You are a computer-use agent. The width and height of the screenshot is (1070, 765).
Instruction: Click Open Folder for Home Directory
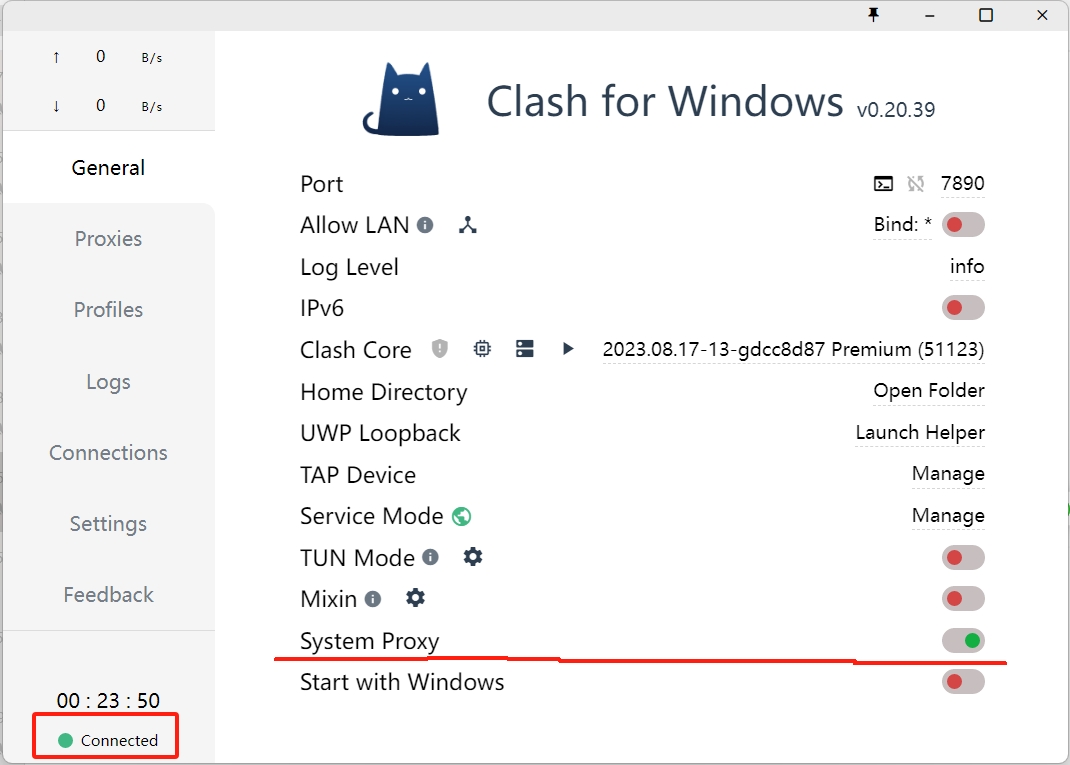point(929,391)
